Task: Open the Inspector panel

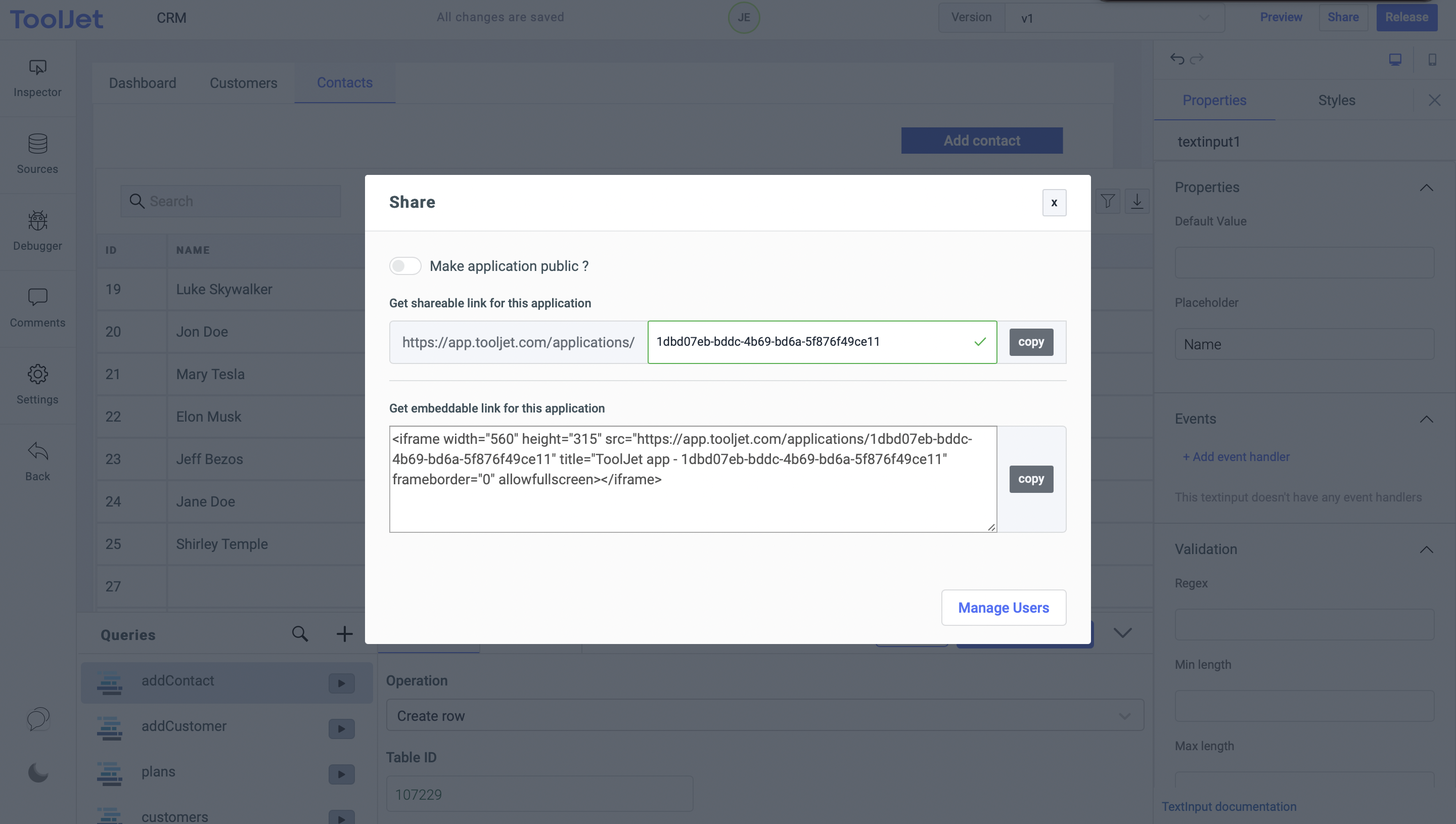Action: point(37,76)
